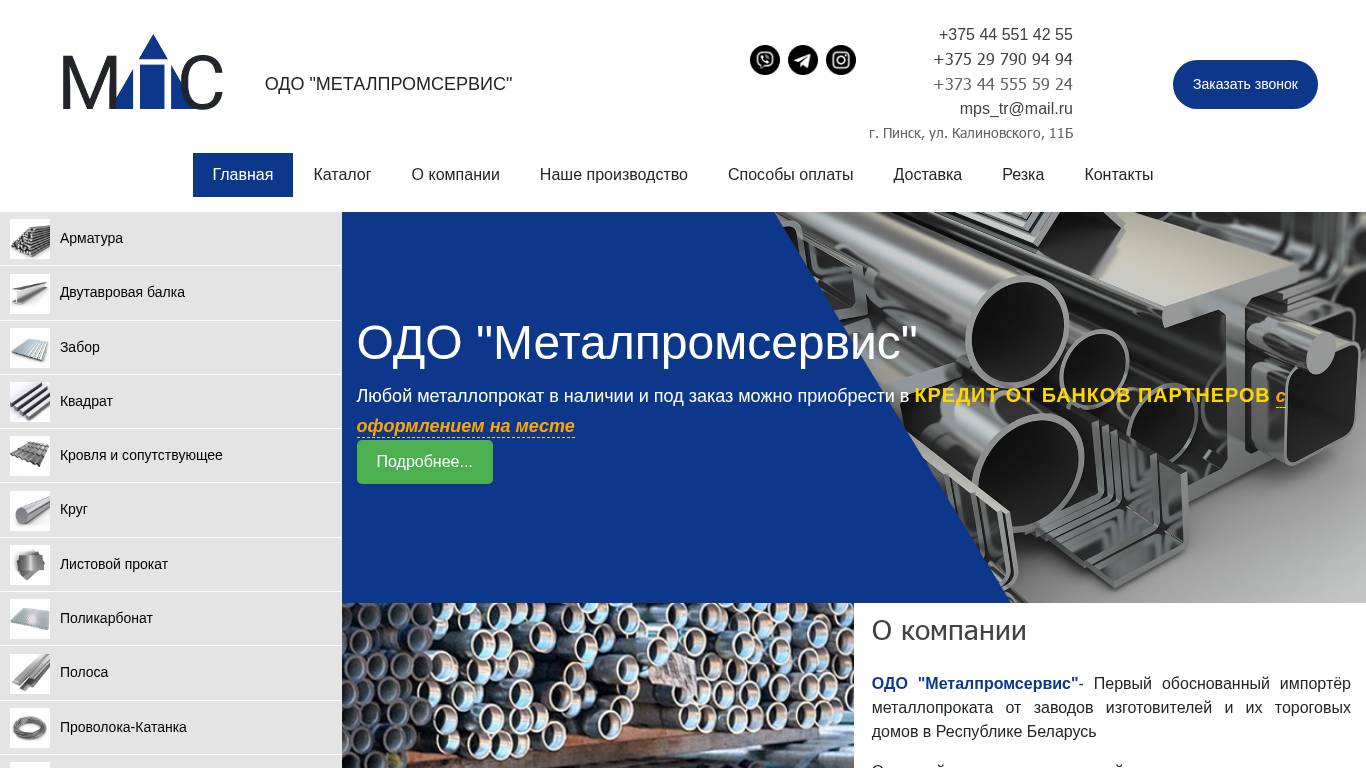This screenshot has width=1366, height=768.
Task: Open the Проволока-Катанка category link
Action: click(x=123, y=727)
